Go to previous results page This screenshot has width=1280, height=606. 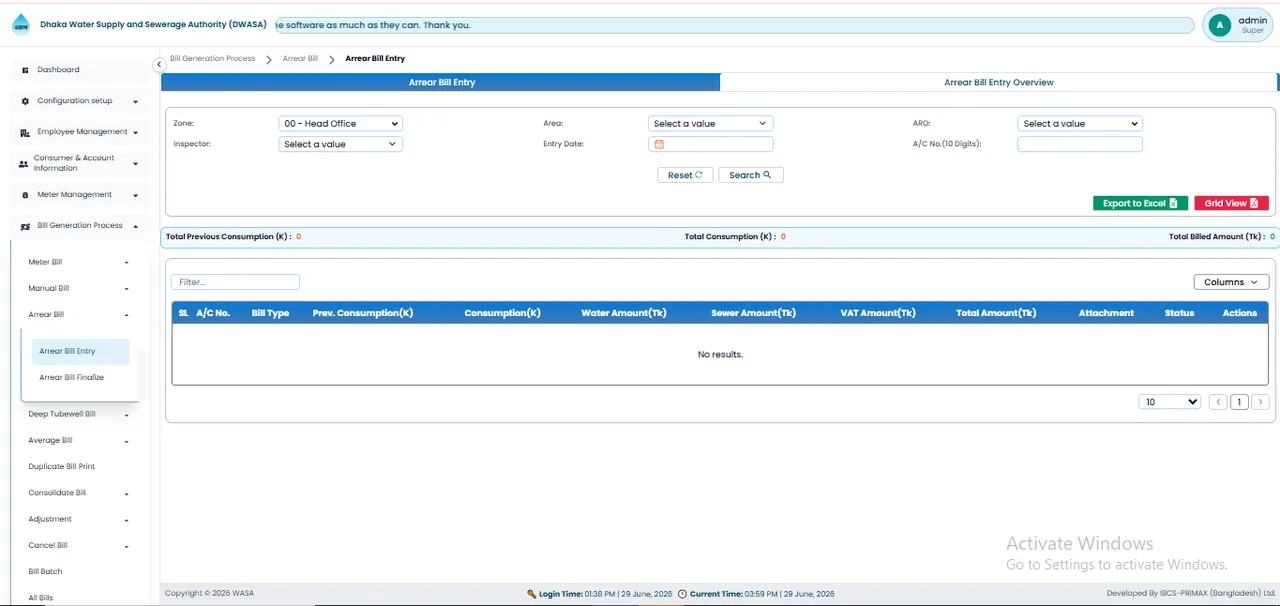(1218, 402)
